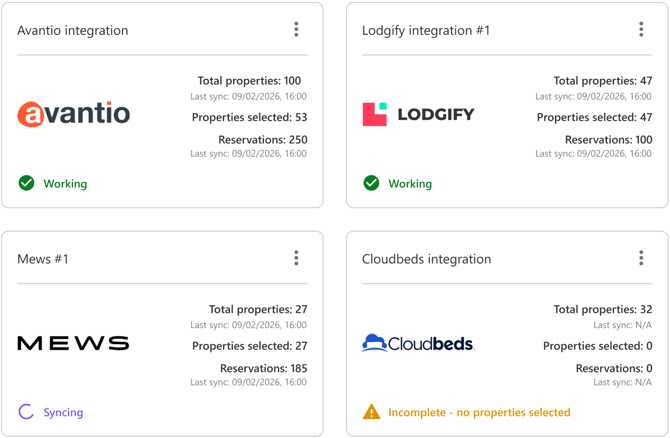Select the 'Avantio integration' card title
This screenshot has width=670, height=438.
pyautogui.click(x=73, y=31)
